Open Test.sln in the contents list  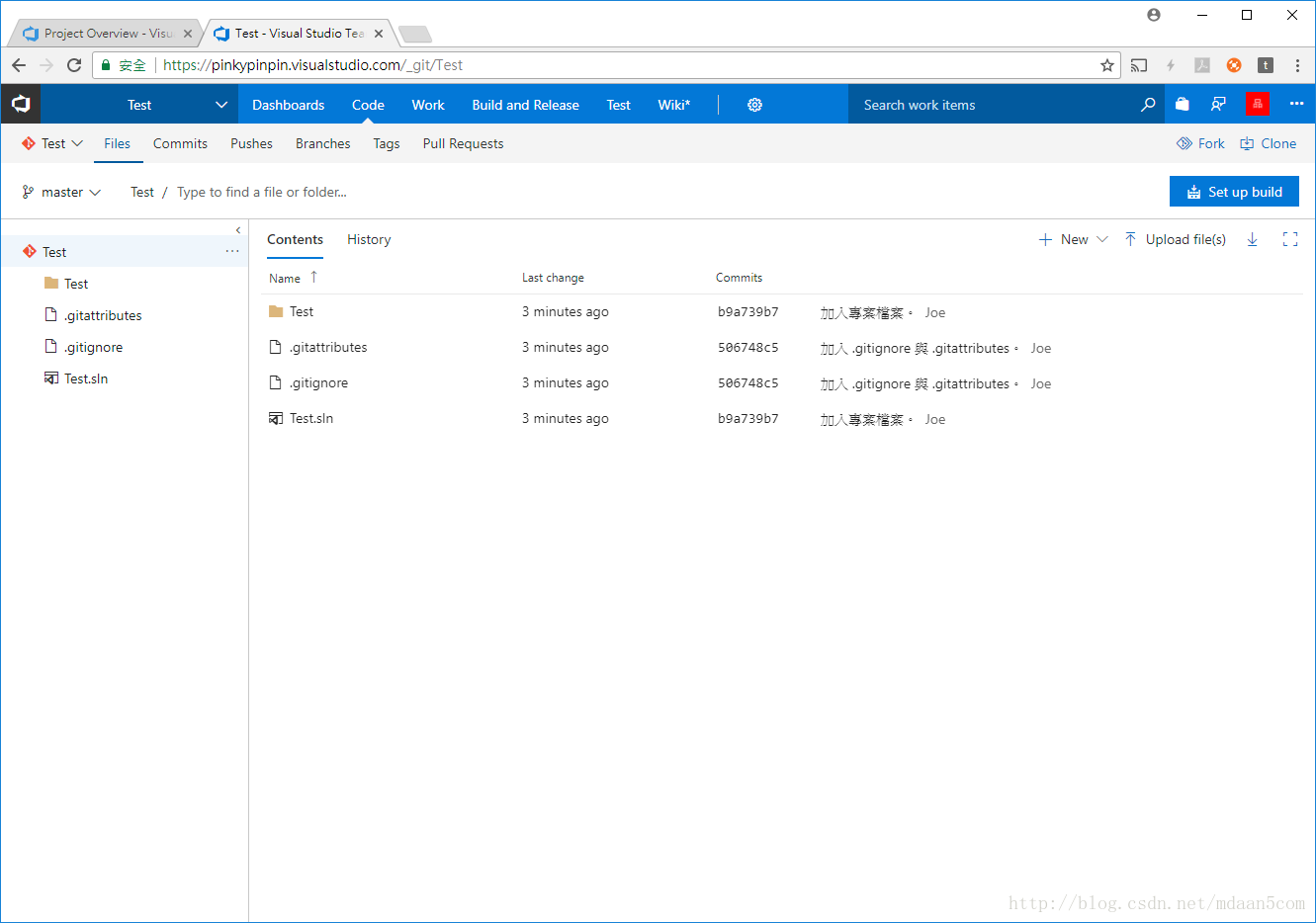click(311, 418)
